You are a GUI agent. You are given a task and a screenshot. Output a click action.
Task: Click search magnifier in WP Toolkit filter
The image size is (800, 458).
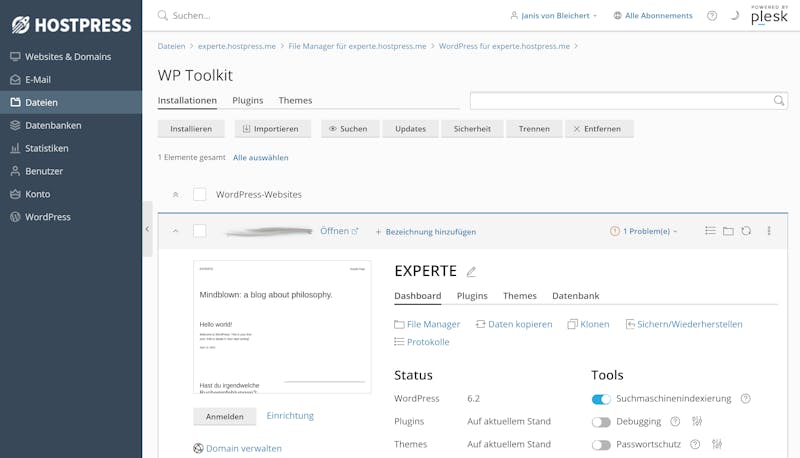(779, 100)
